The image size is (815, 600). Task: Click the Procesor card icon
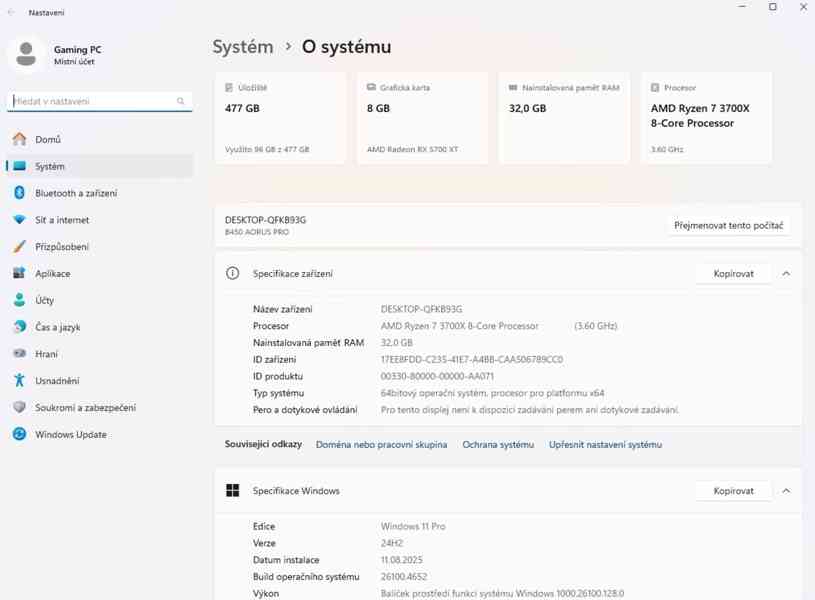[655, 87]
